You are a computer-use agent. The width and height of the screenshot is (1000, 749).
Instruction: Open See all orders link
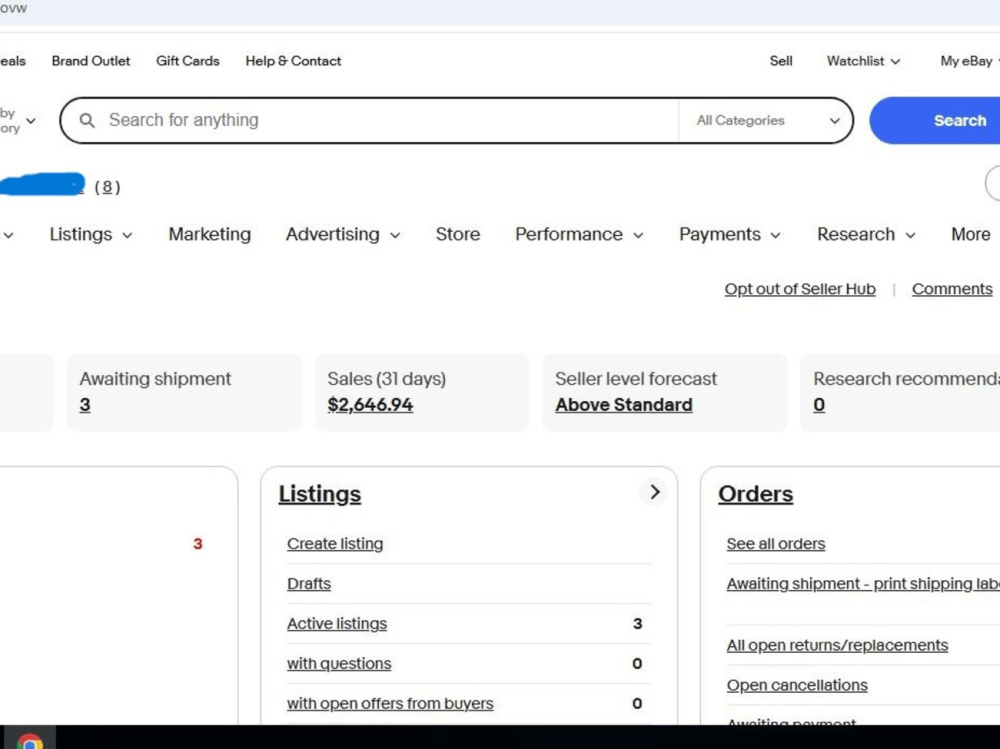(776, 544)
